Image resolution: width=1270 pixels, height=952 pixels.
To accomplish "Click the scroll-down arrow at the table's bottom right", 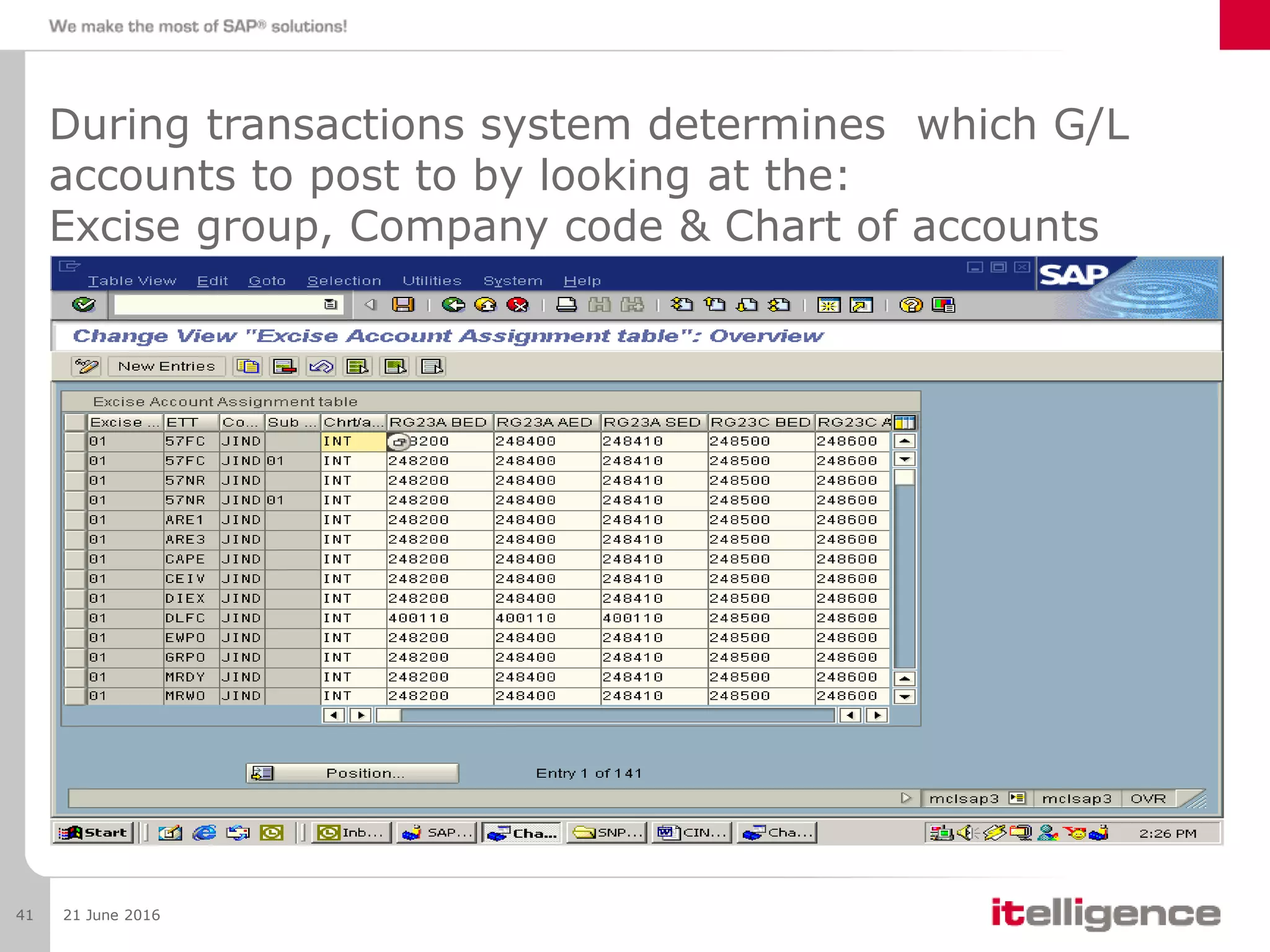I will pos(905,697).
